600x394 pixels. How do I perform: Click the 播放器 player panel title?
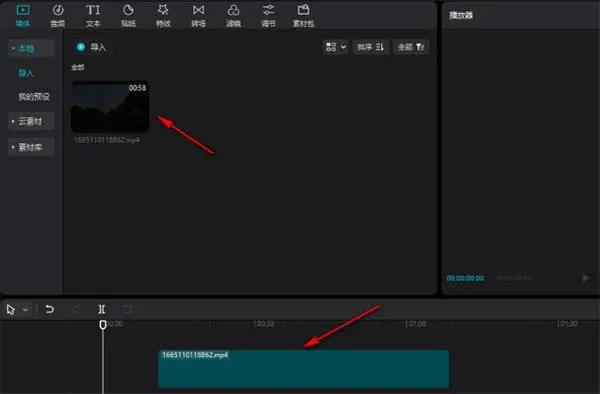click(x=461, y=15)
